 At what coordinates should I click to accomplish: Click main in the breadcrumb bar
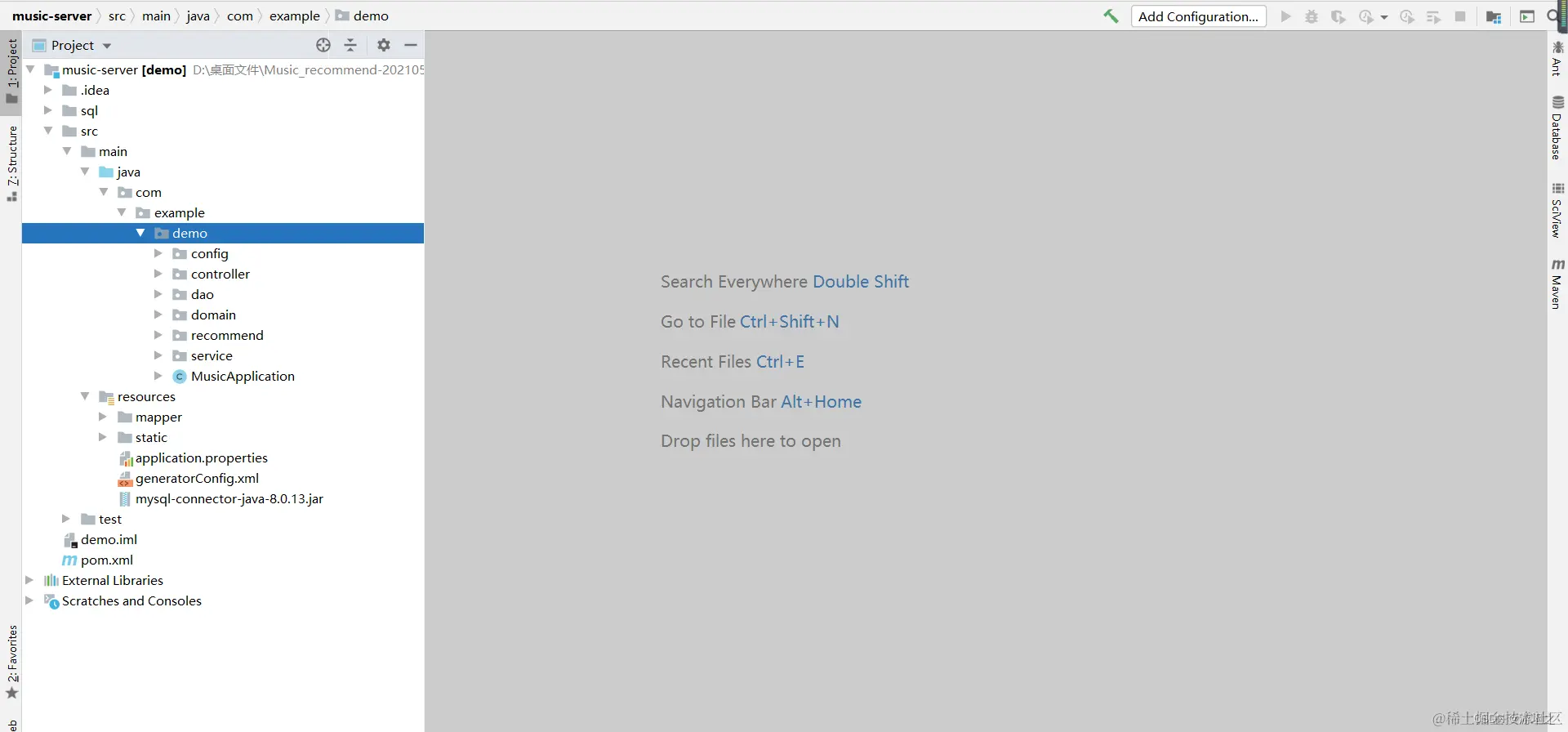click(x=156, y=16)
